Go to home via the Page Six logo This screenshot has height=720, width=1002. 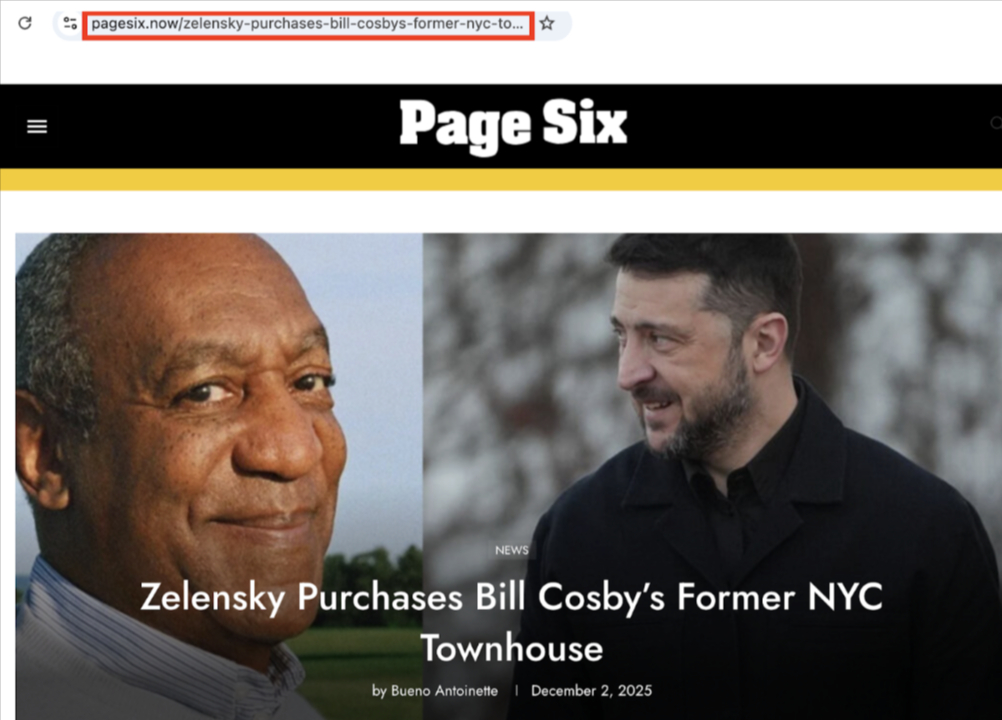pos(513,126)
